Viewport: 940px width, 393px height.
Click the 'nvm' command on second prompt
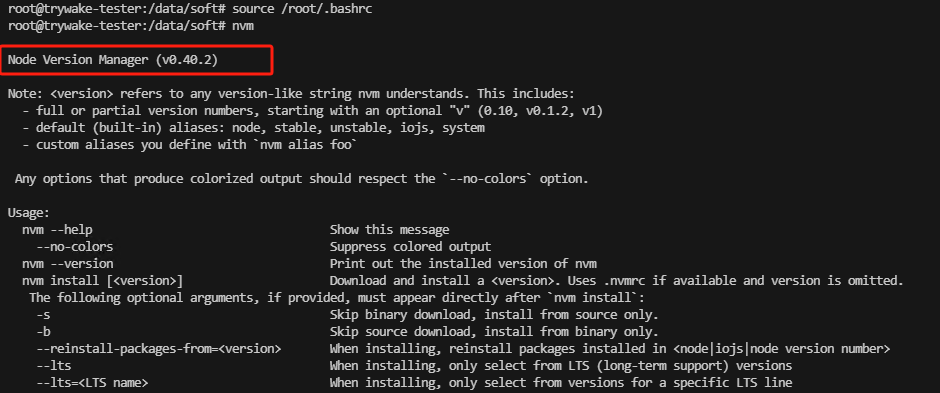(x=242, y=26)
